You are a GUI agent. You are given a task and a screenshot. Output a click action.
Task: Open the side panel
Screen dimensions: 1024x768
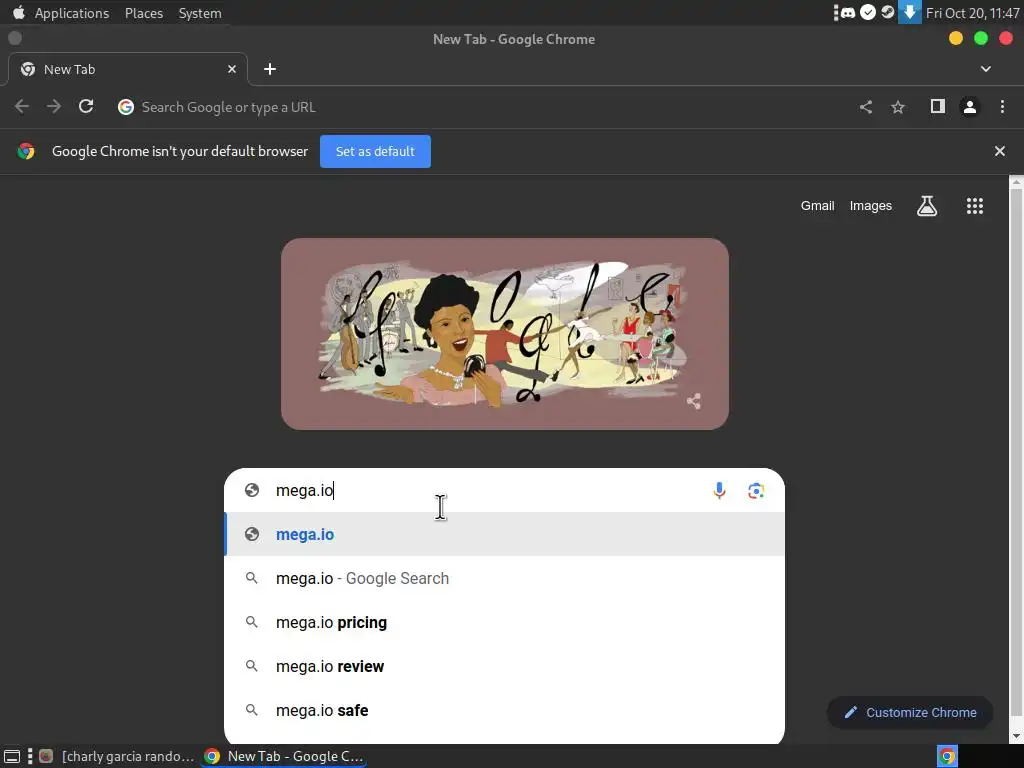tap(938, 106)
